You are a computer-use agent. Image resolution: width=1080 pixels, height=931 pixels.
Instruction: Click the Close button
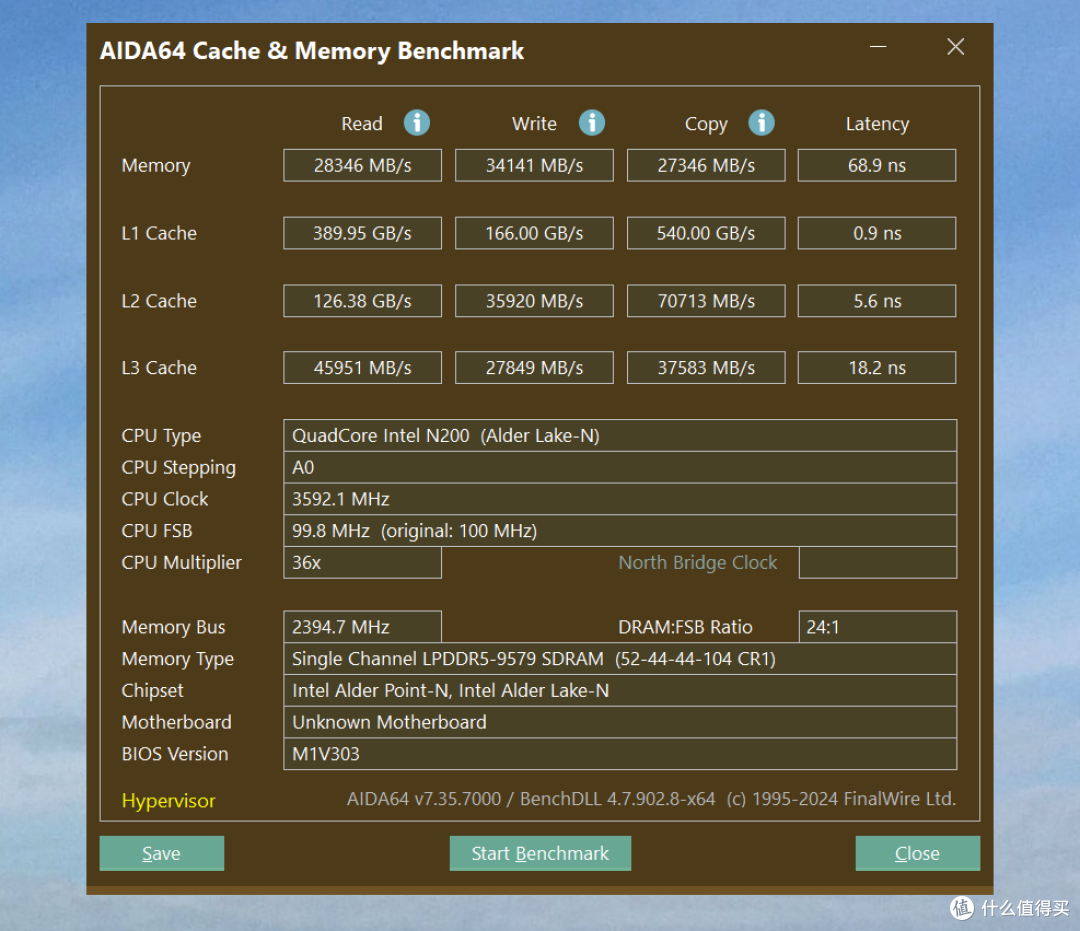[917, 853]
